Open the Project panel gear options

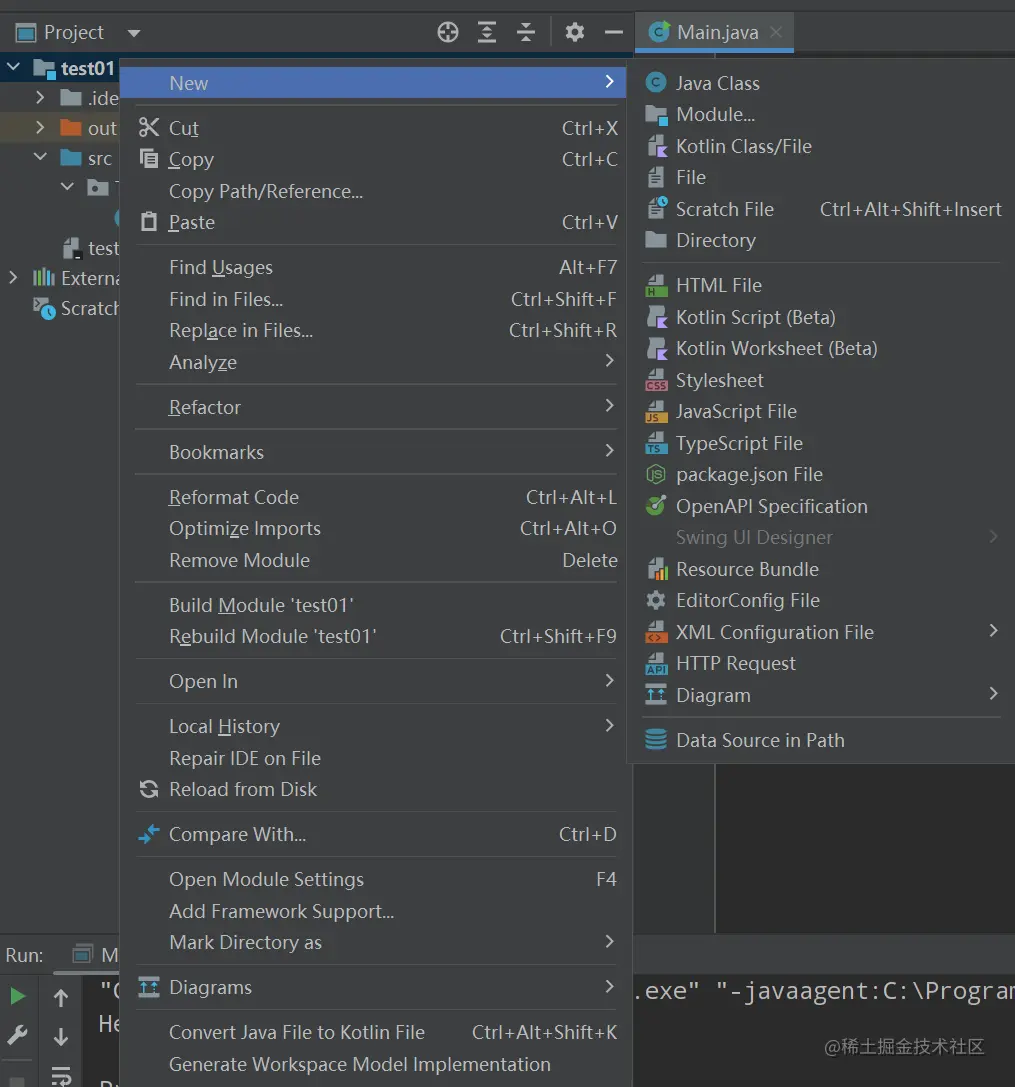click(x=575, y=32)
